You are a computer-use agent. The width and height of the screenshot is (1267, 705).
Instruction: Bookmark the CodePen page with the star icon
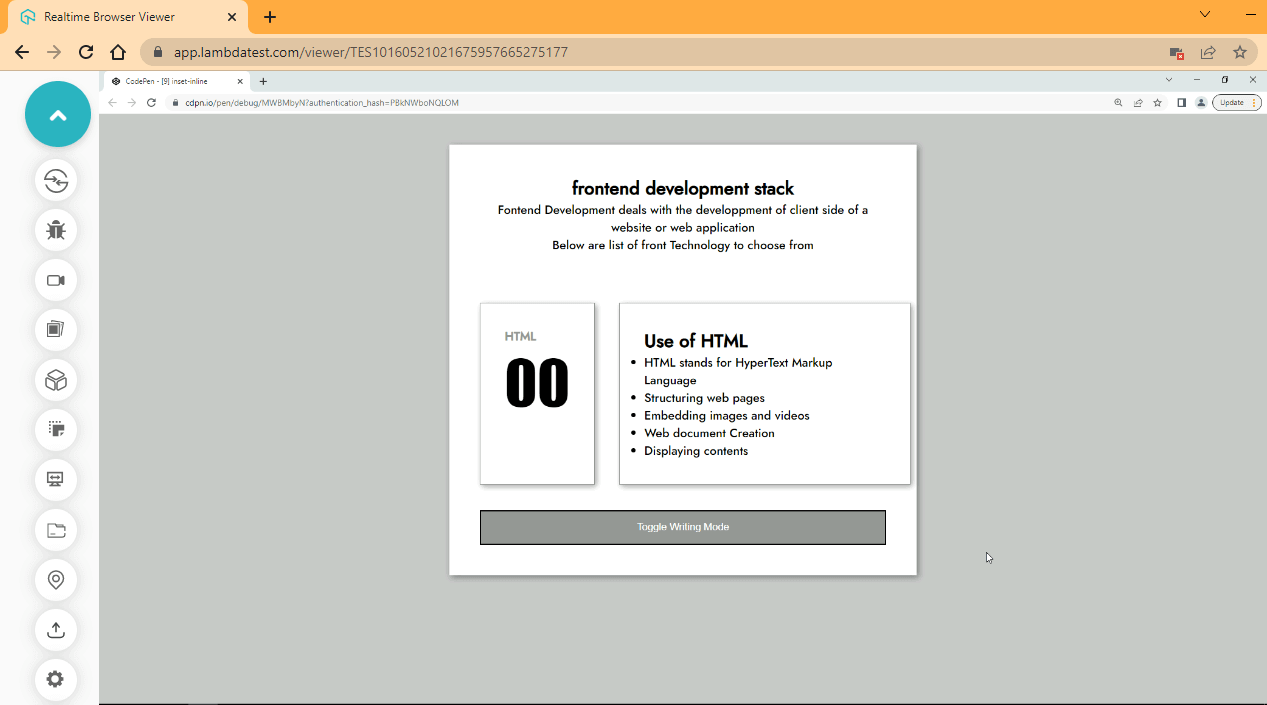pos(1157,102)
